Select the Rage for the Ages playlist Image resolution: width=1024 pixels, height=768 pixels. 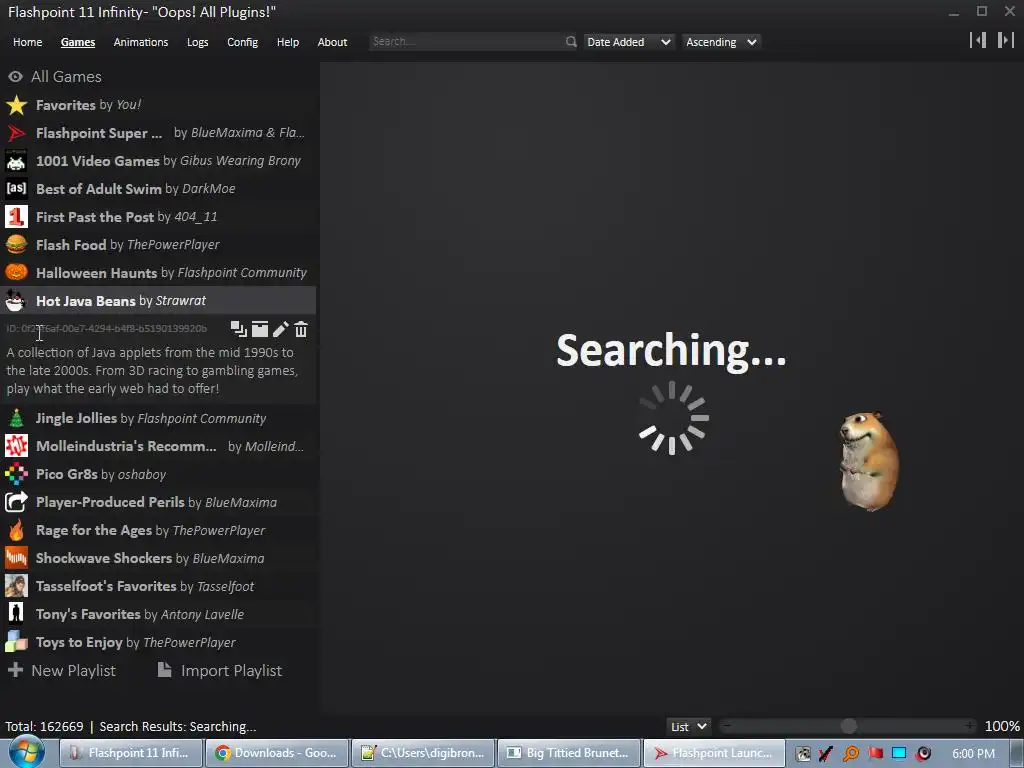click(x=159, y=530)
